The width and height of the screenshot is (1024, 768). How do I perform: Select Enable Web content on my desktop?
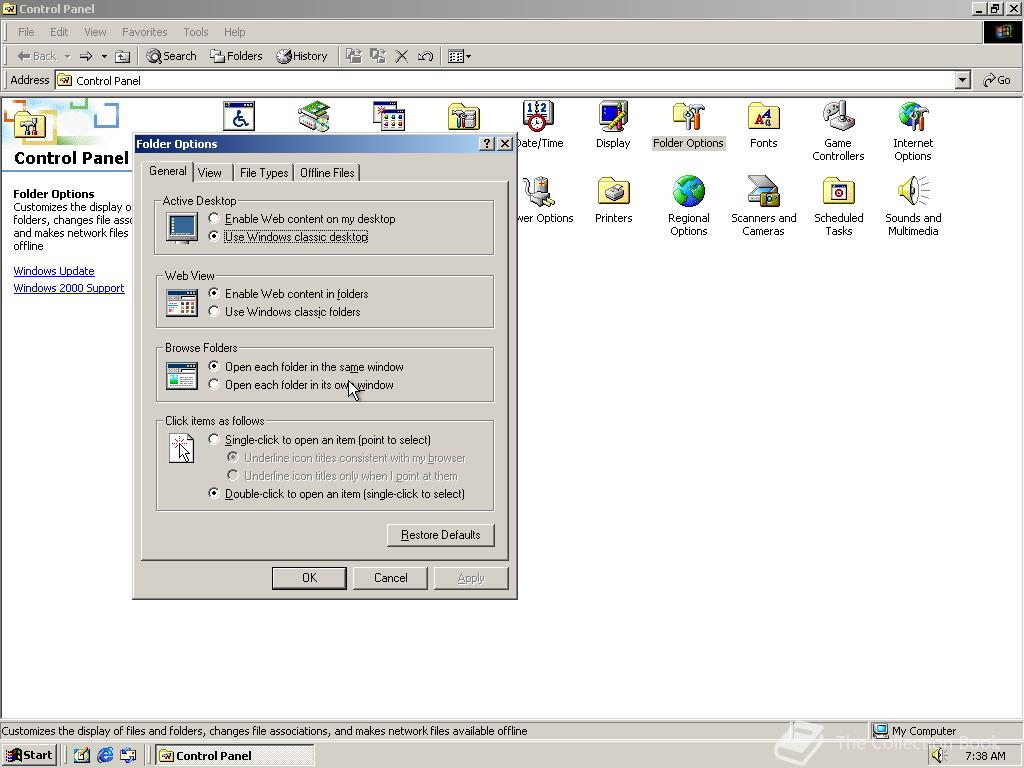[x=302, y=219]
